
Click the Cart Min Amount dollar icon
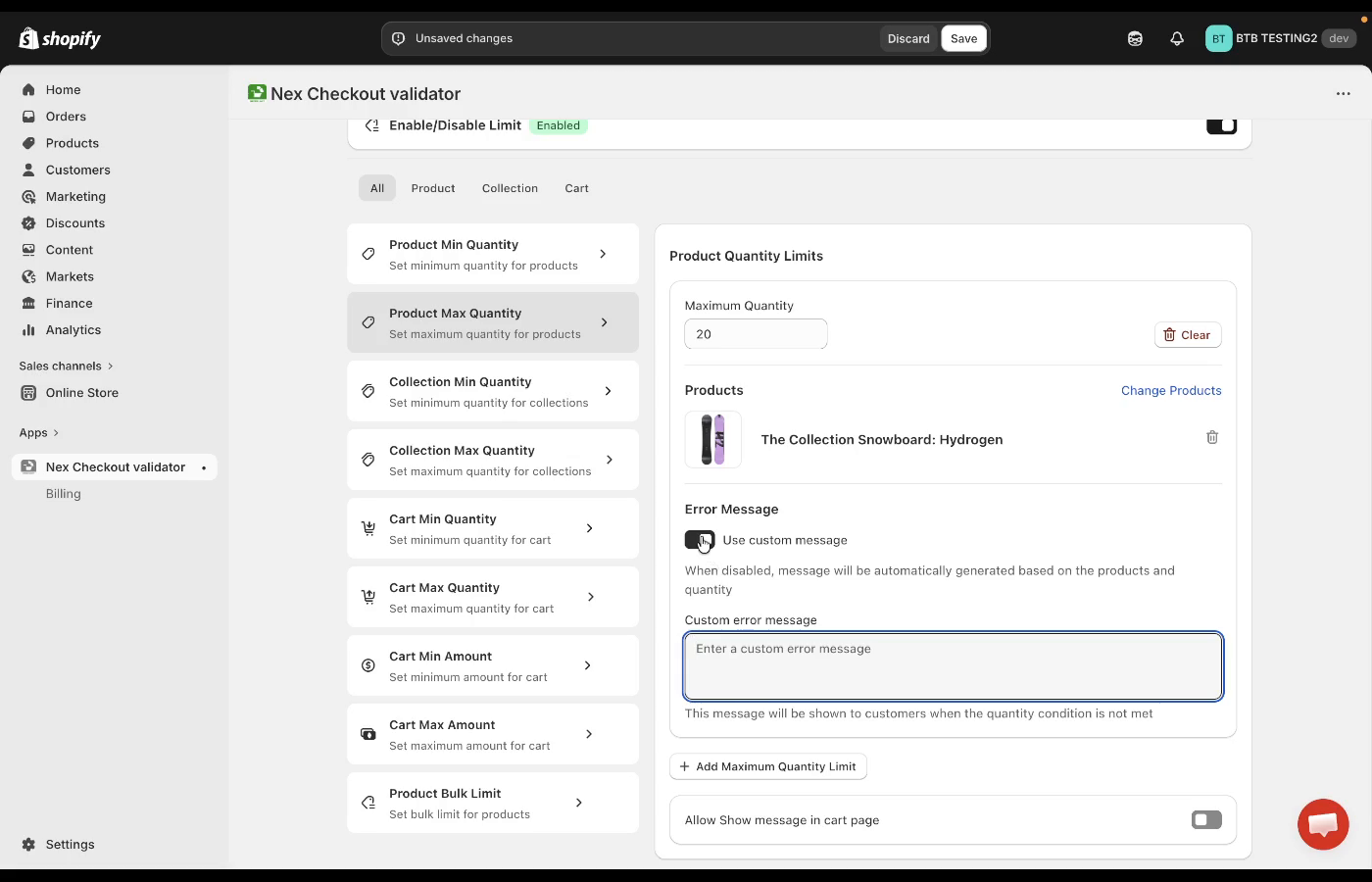click(368, 665)
